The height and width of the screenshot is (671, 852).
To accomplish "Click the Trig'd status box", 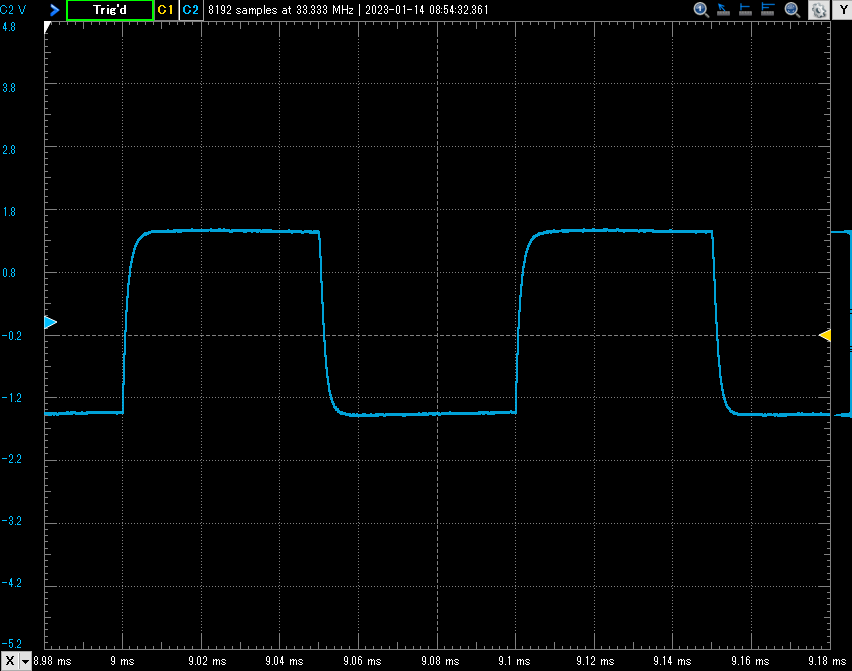I will point(110,10).
